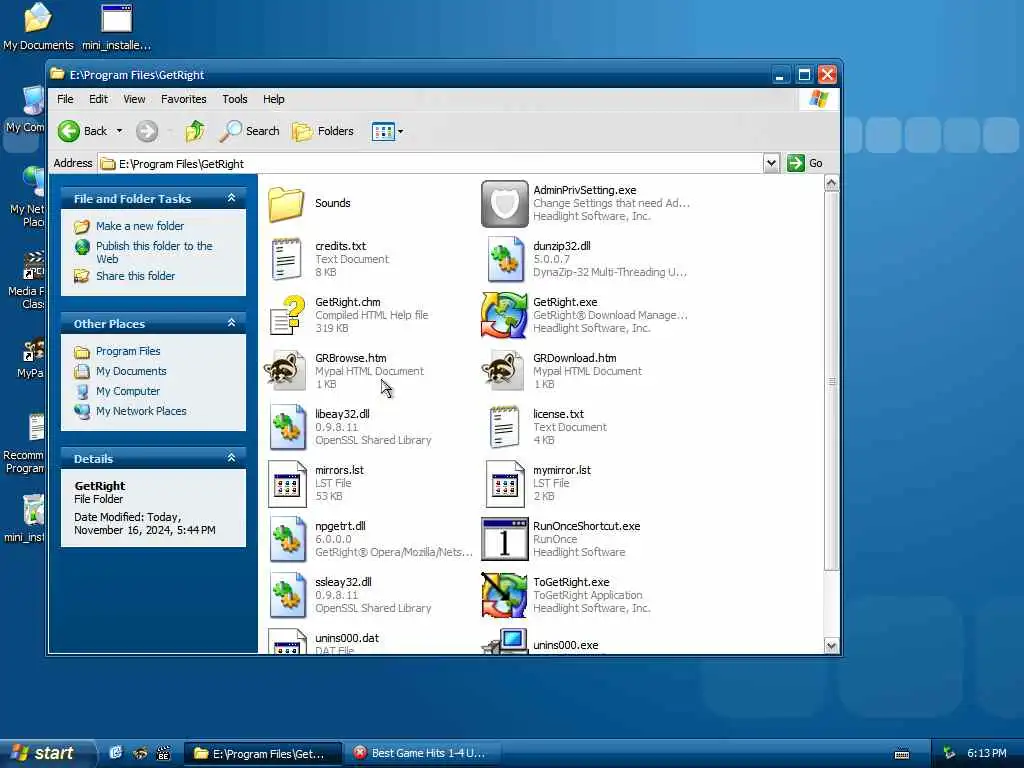1024x768 pixels.
Task: Click inside the Address path field
Action: tap(430, 164)
